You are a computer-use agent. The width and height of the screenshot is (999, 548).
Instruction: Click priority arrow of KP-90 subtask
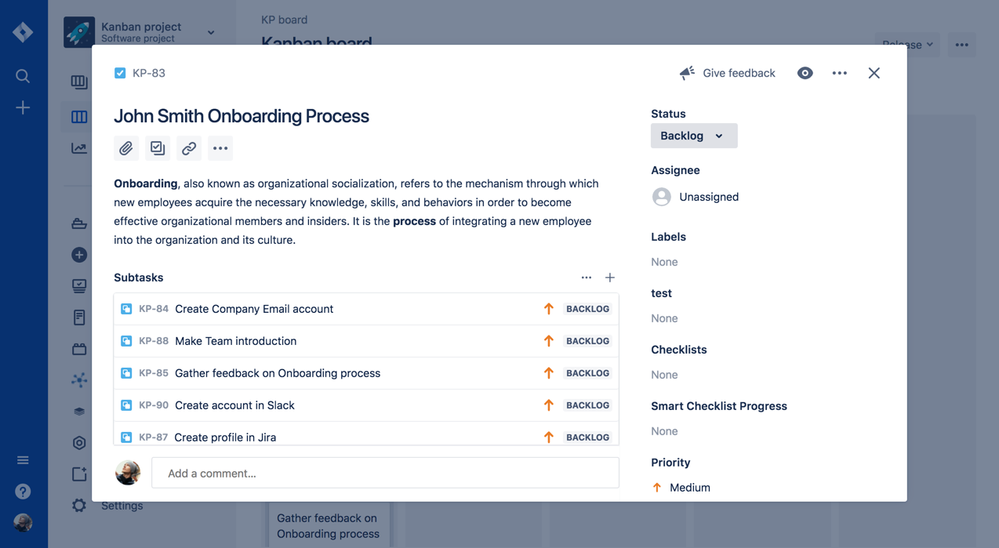pos(549,405)
